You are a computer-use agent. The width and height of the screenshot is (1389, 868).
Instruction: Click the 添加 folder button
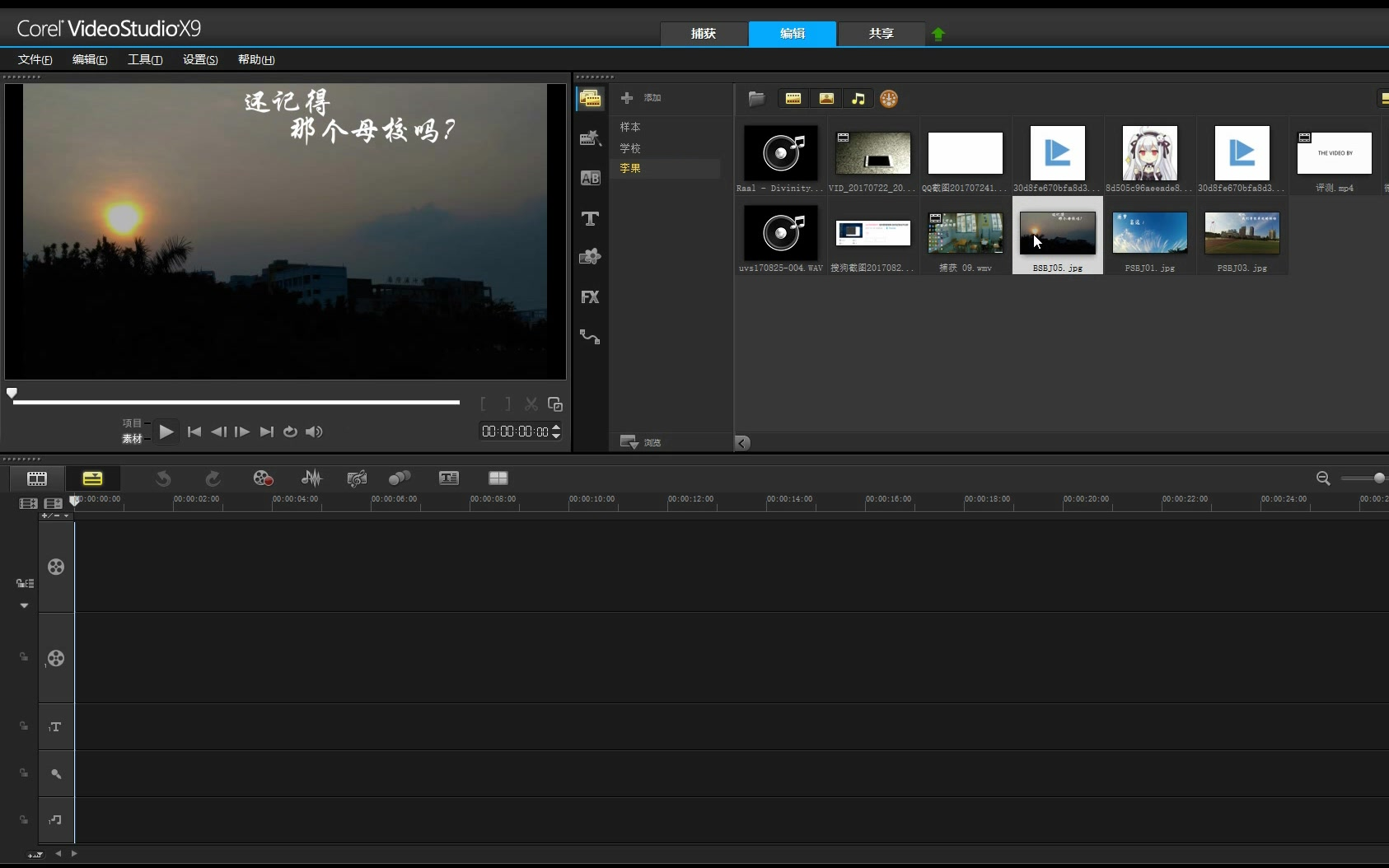(x=641, y=98)
